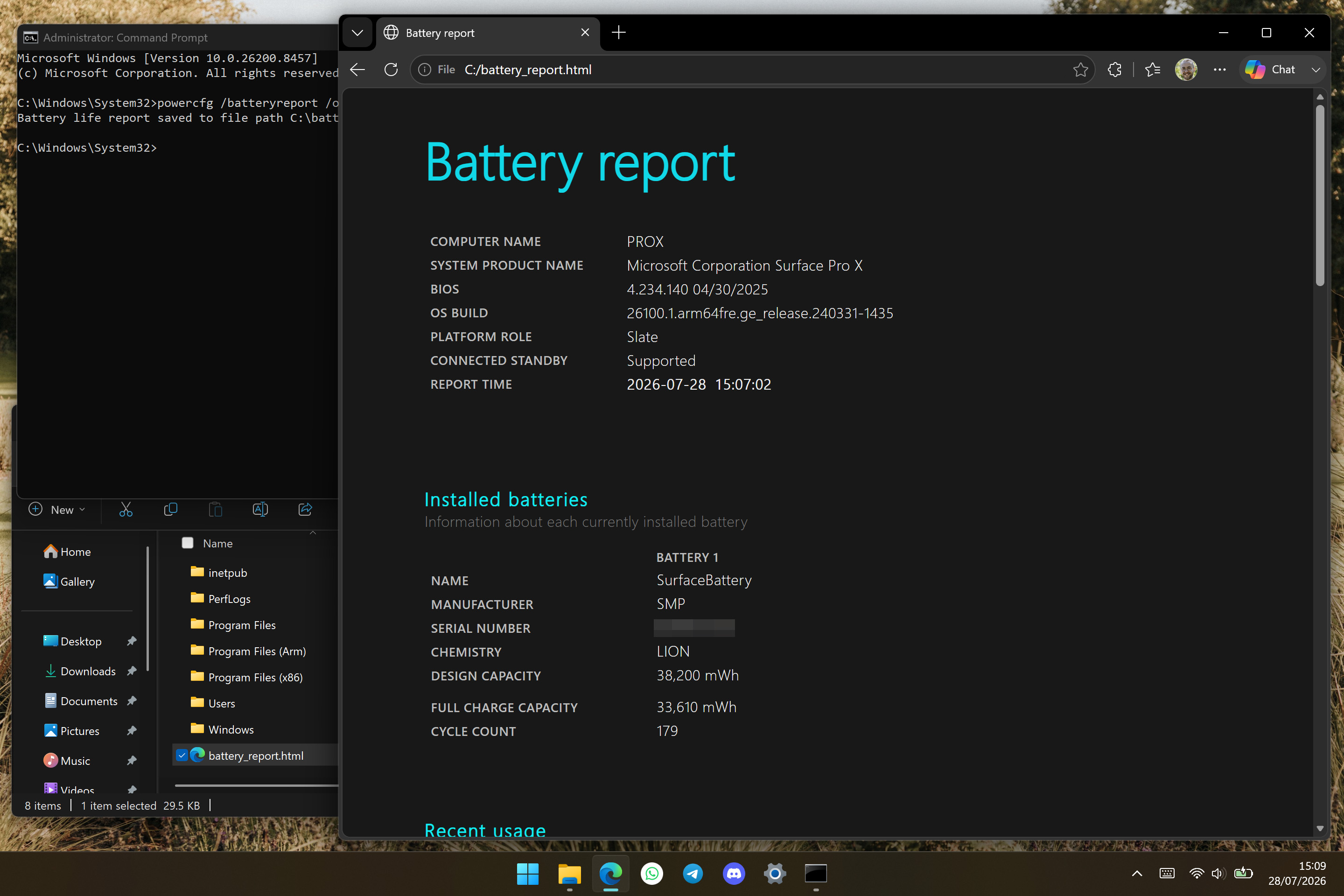The height and width of the screenshot is (896, 1344).
Task: Open Edge Extensions puzzle icon
Action: [x=1114, y=70]
